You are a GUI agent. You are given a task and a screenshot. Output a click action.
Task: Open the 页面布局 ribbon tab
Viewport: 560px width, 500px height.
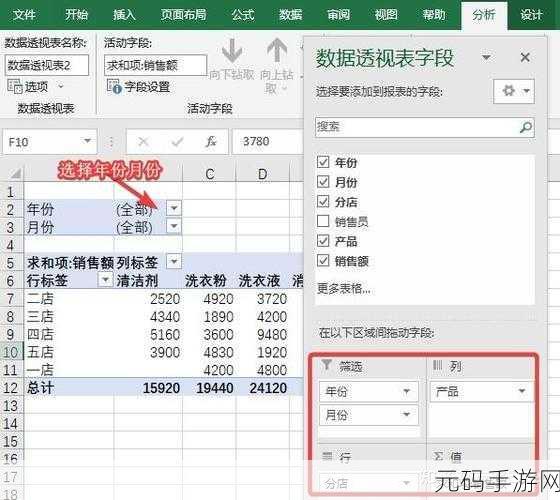click(183, 15)
